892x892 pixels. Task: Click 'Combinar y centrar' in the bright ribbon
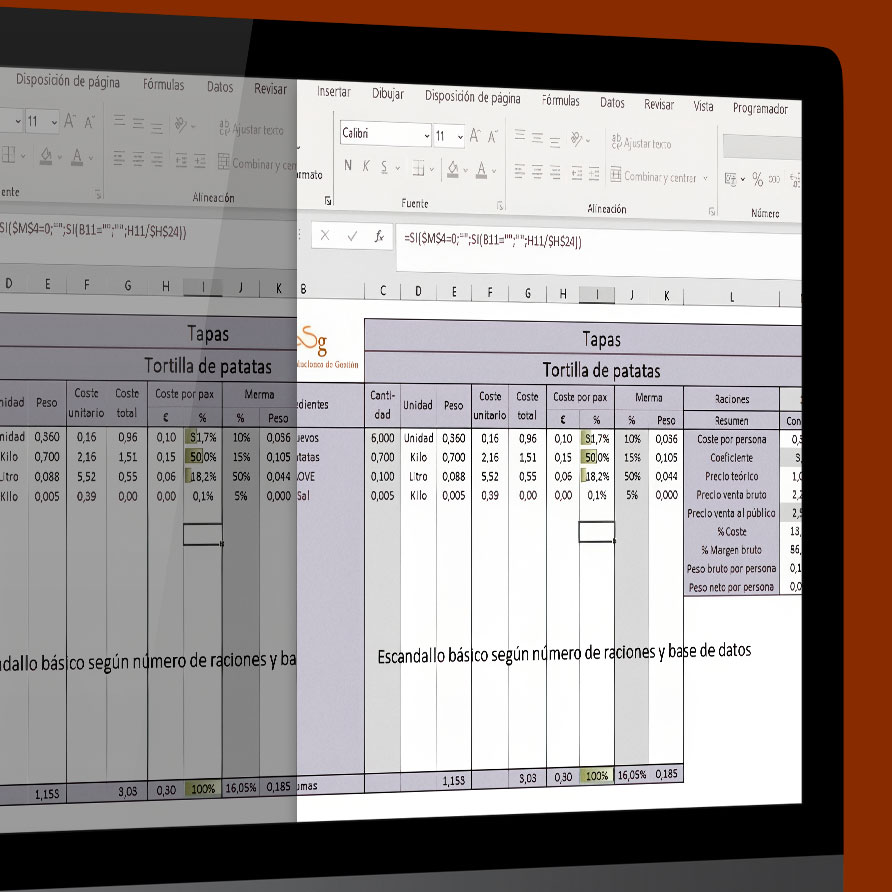(654, 176)
